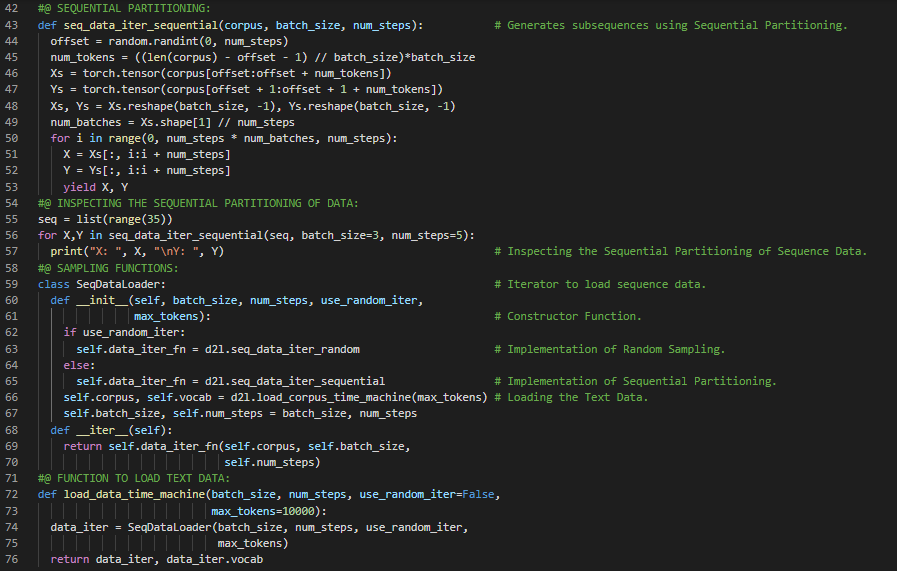Click line number 76 in the gutter
The image size is (897, 571).
(14, 560)
